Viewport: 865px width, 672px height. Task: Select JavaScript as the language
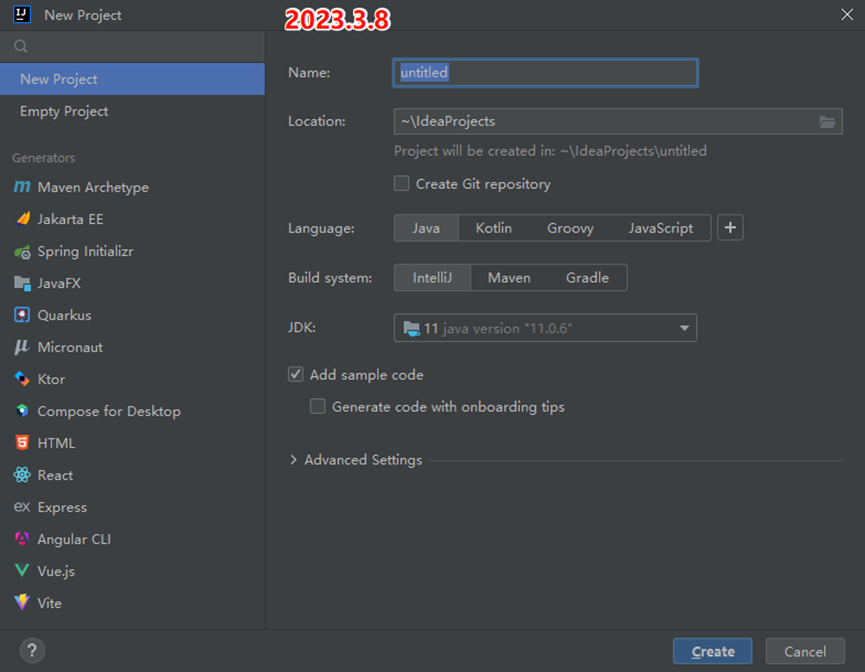(x=661, y=228)
